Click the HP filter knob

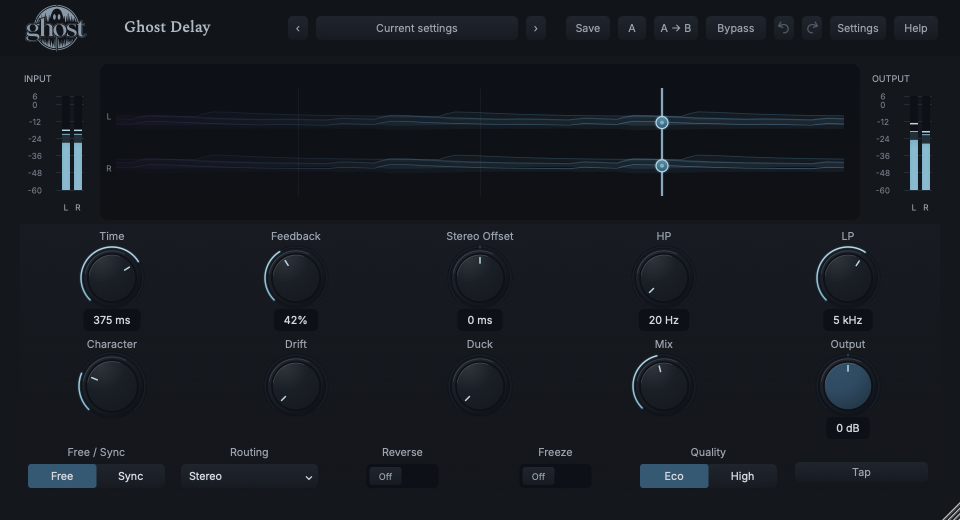point(664,277)
